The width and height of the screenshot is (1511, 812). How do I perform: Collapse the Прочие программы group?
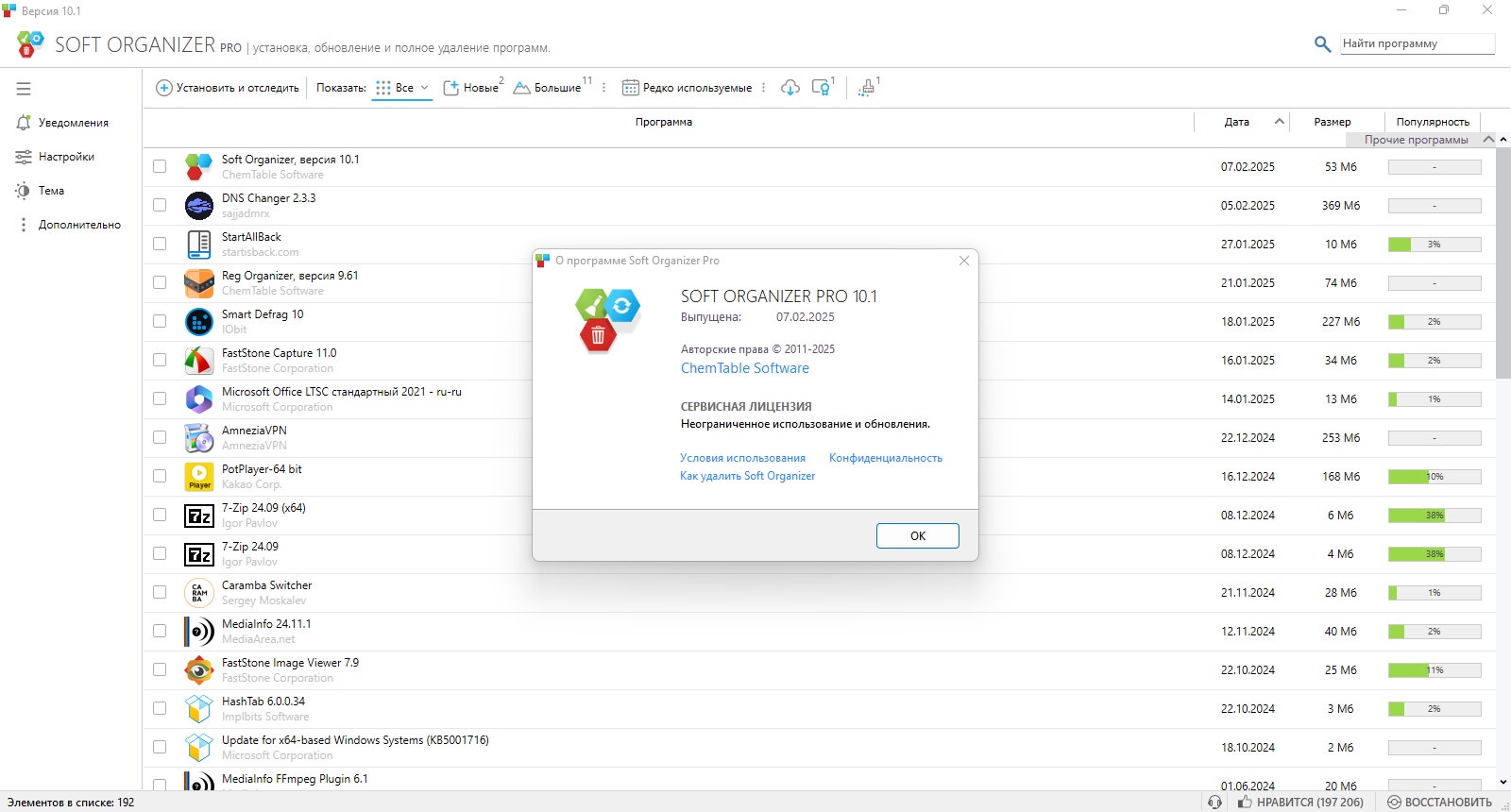tap(1488, 140)
